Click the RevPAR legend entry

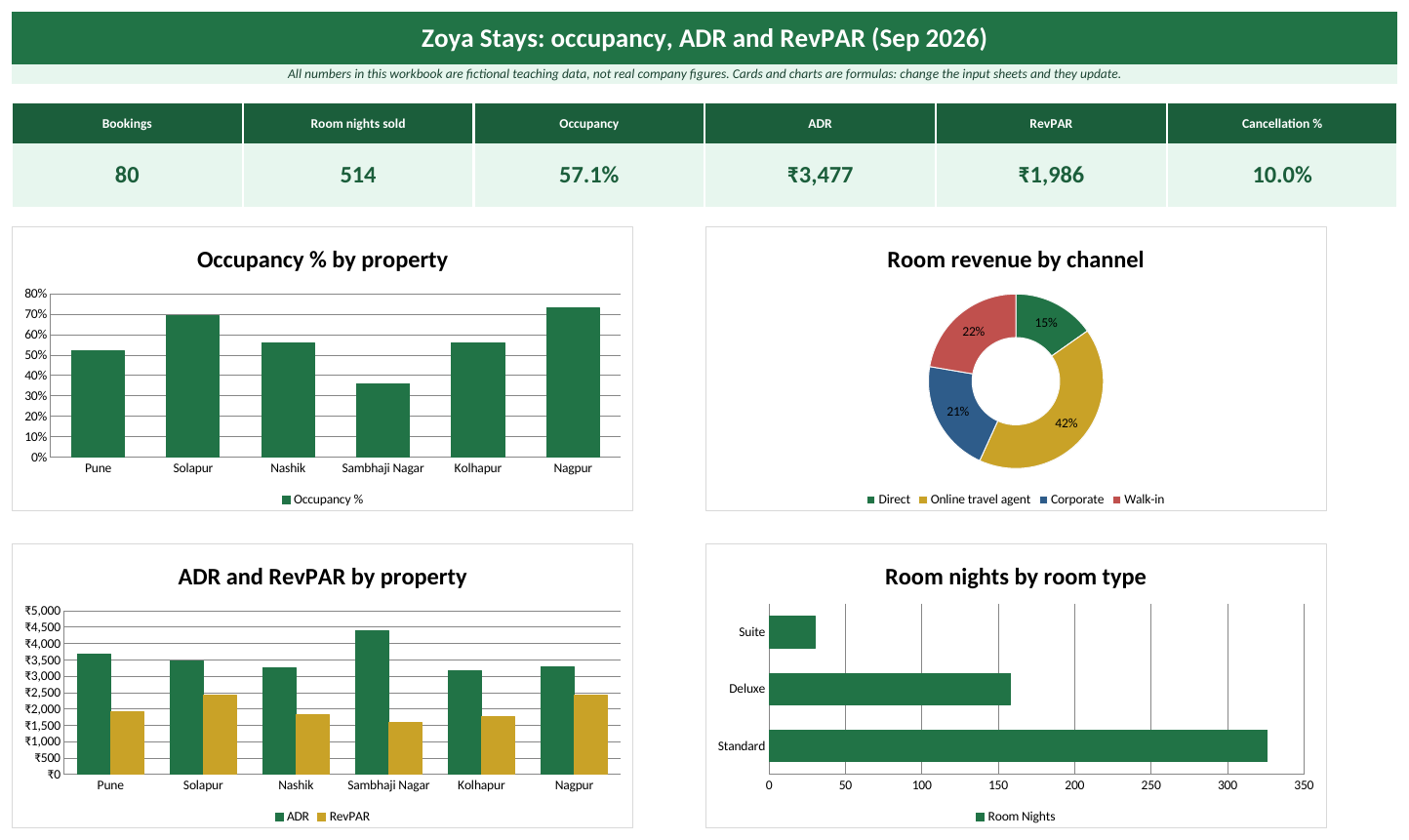click(x=343, y=817)
